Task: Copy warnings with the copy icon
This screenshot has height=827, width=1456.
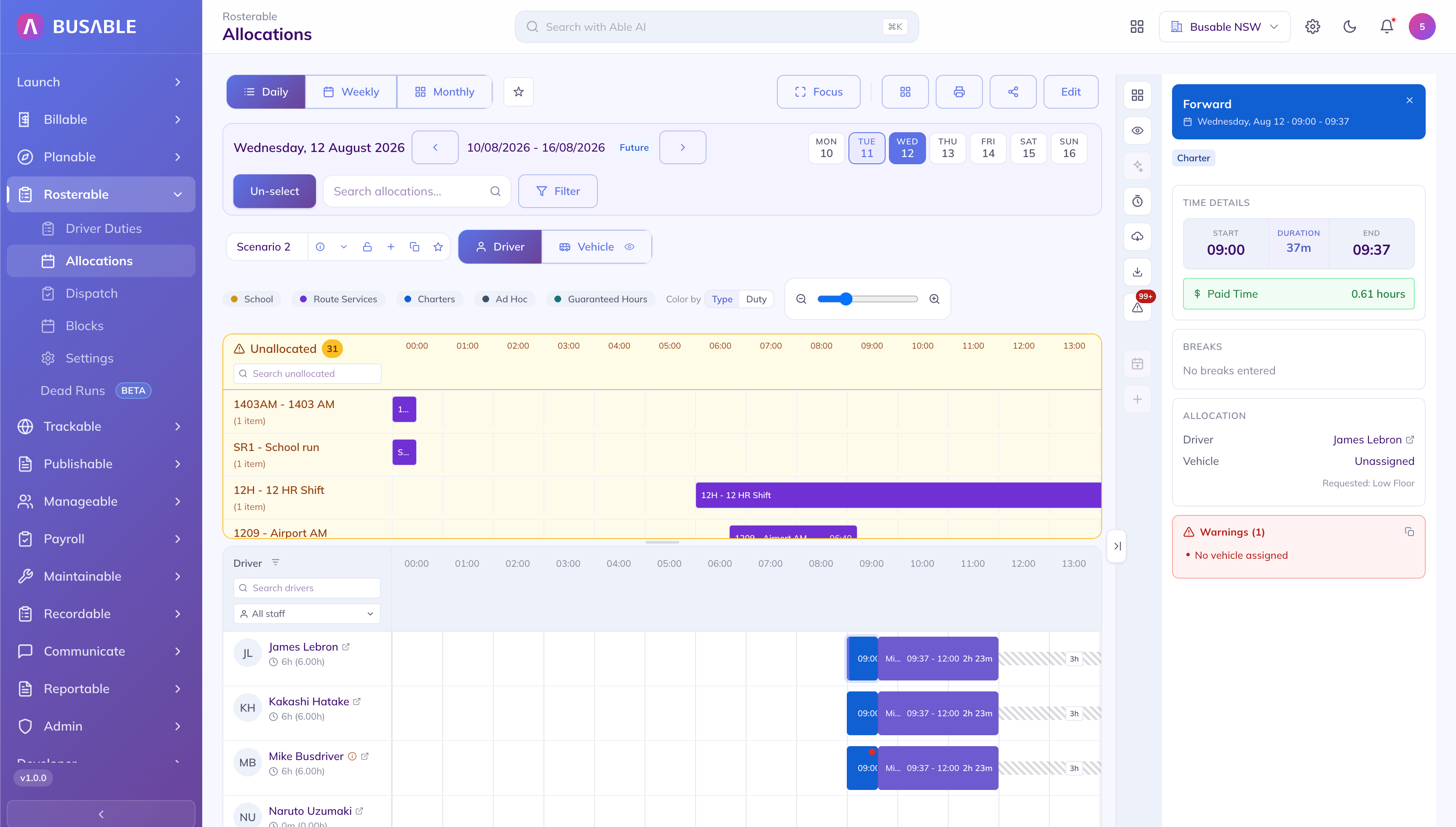Action: (x=1409, y=532)
